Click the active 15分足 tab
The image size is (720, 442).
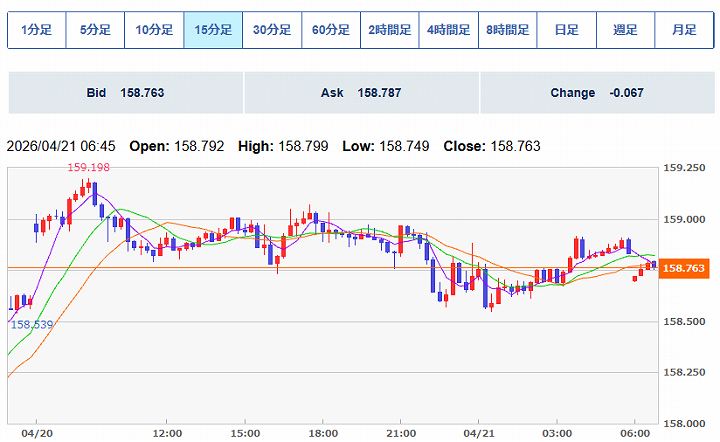point(213,30)
